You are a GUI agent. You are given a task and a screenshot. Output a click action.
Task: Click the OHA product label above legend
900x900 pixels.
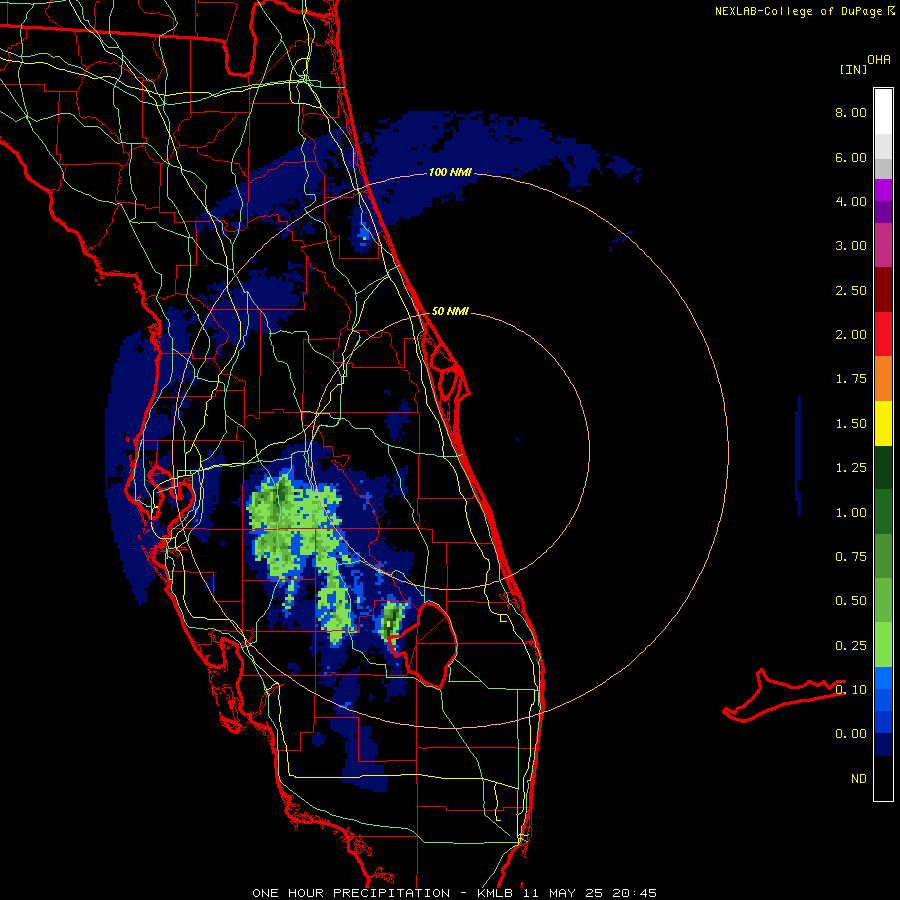coord(879,60)
